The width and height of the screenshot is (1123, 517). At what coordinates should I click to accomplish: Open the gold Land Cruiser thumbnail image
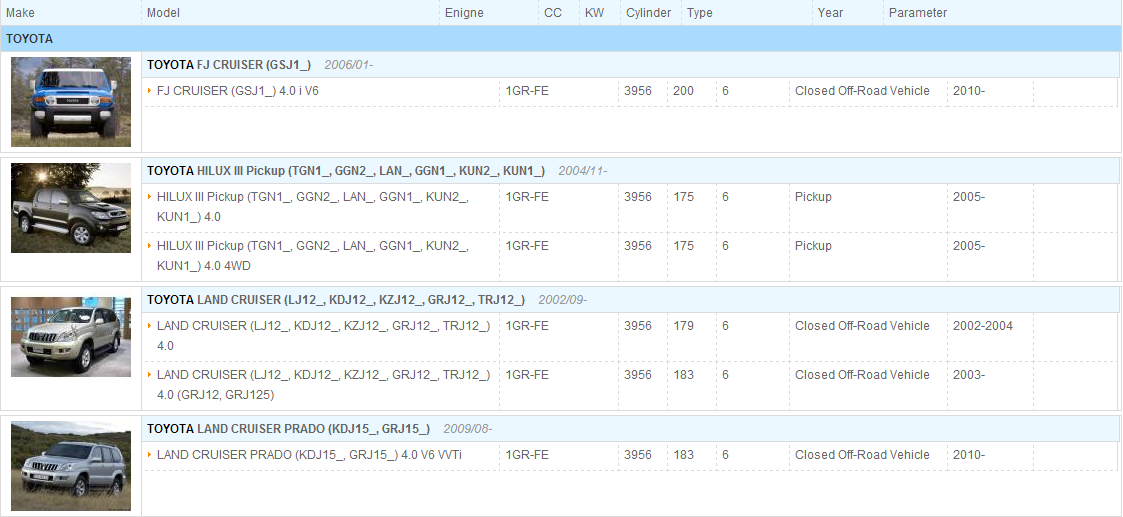click(x=71, y=337)
